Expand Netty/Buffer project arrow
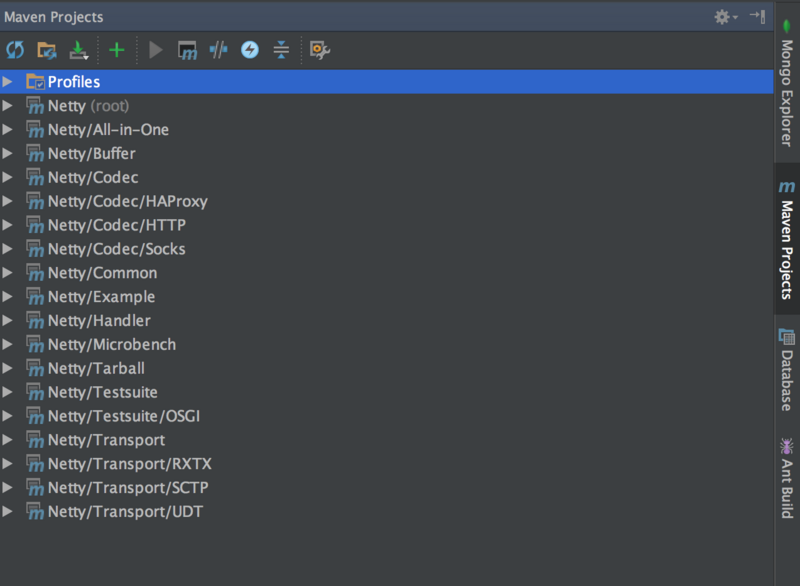Image resolution: width=800 pixels, height=586 pixels. (8, 154)
